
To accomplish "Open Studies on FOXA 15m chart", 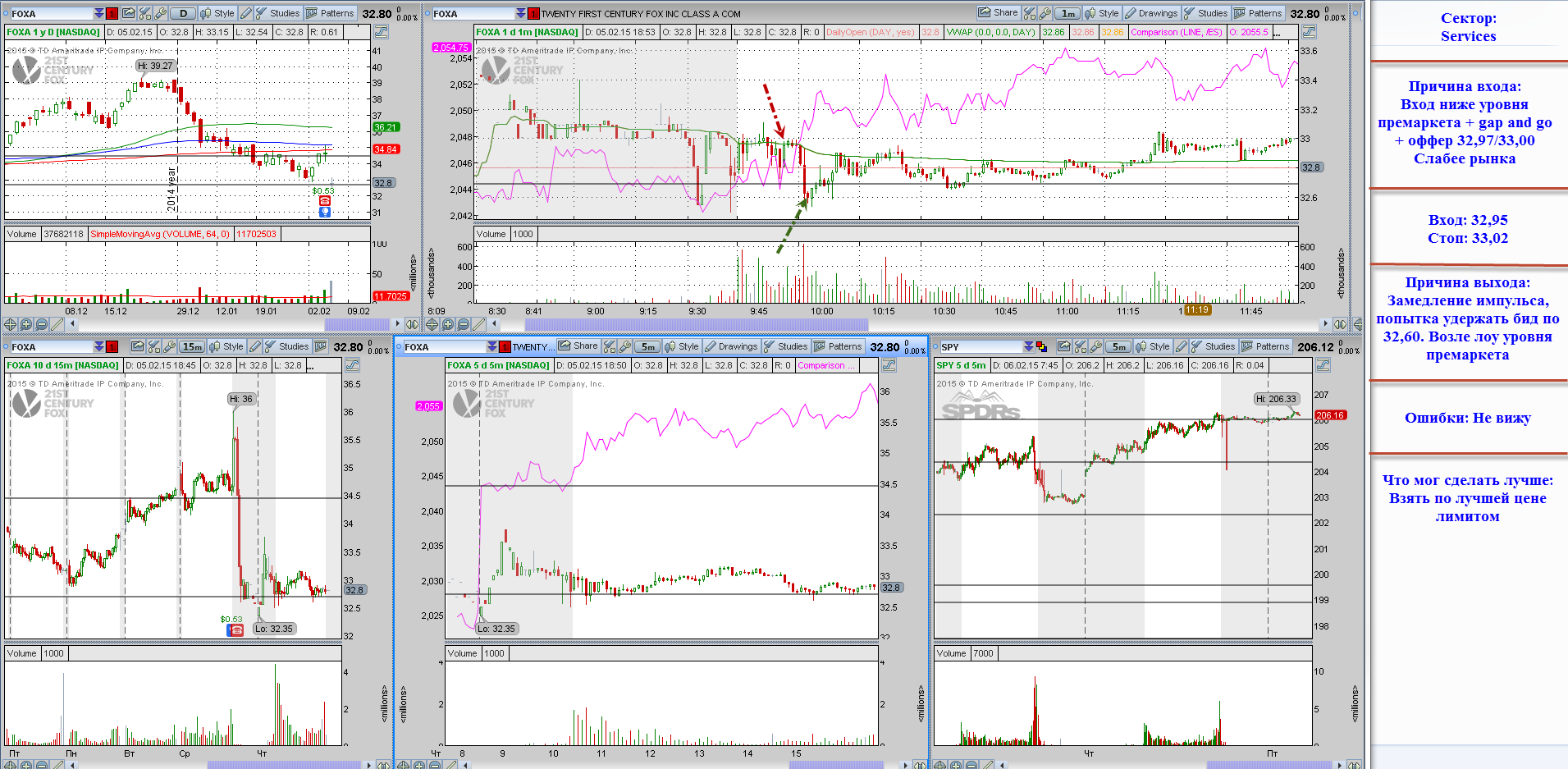I will [x=286, y=346].
